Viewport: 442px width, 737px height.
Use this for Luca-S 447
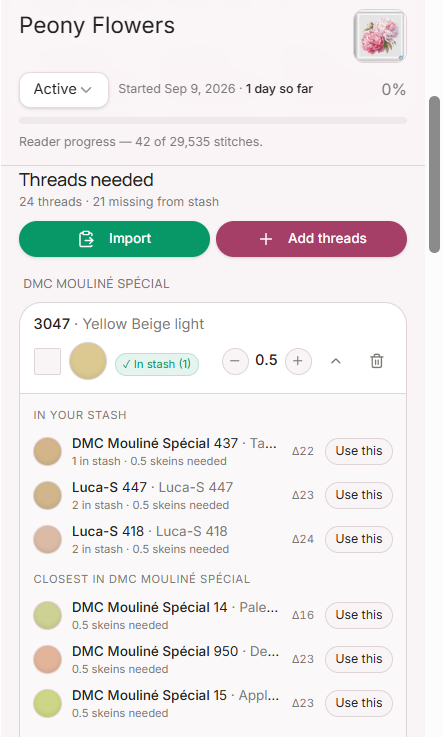(x=359, y=495)
